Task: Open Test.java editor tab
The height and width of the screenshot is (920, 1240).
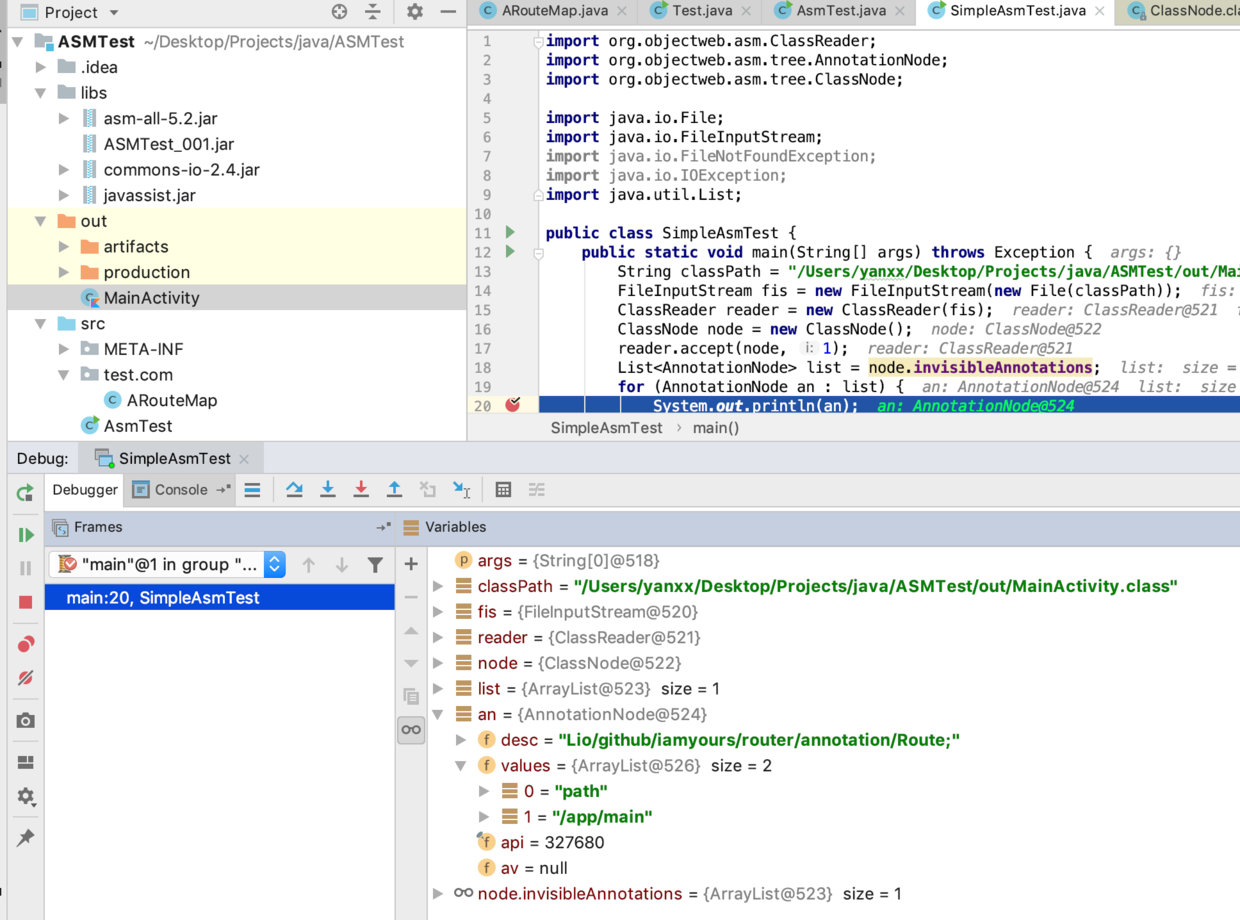Action: tap(700, 11)
